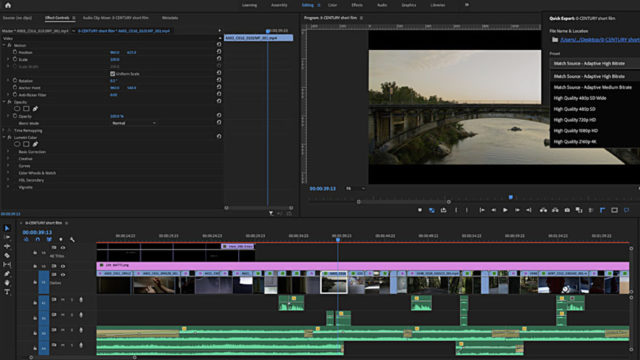Reset the Opacity value parameter
The width and height of the screenshot is (640, 360).
point(219,116)
